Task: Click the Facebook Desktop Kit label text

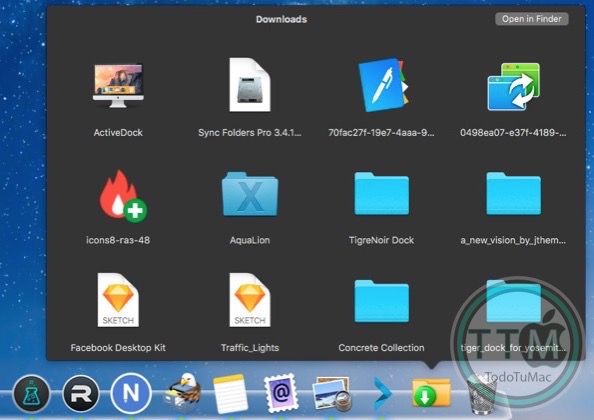Action: 118,348
